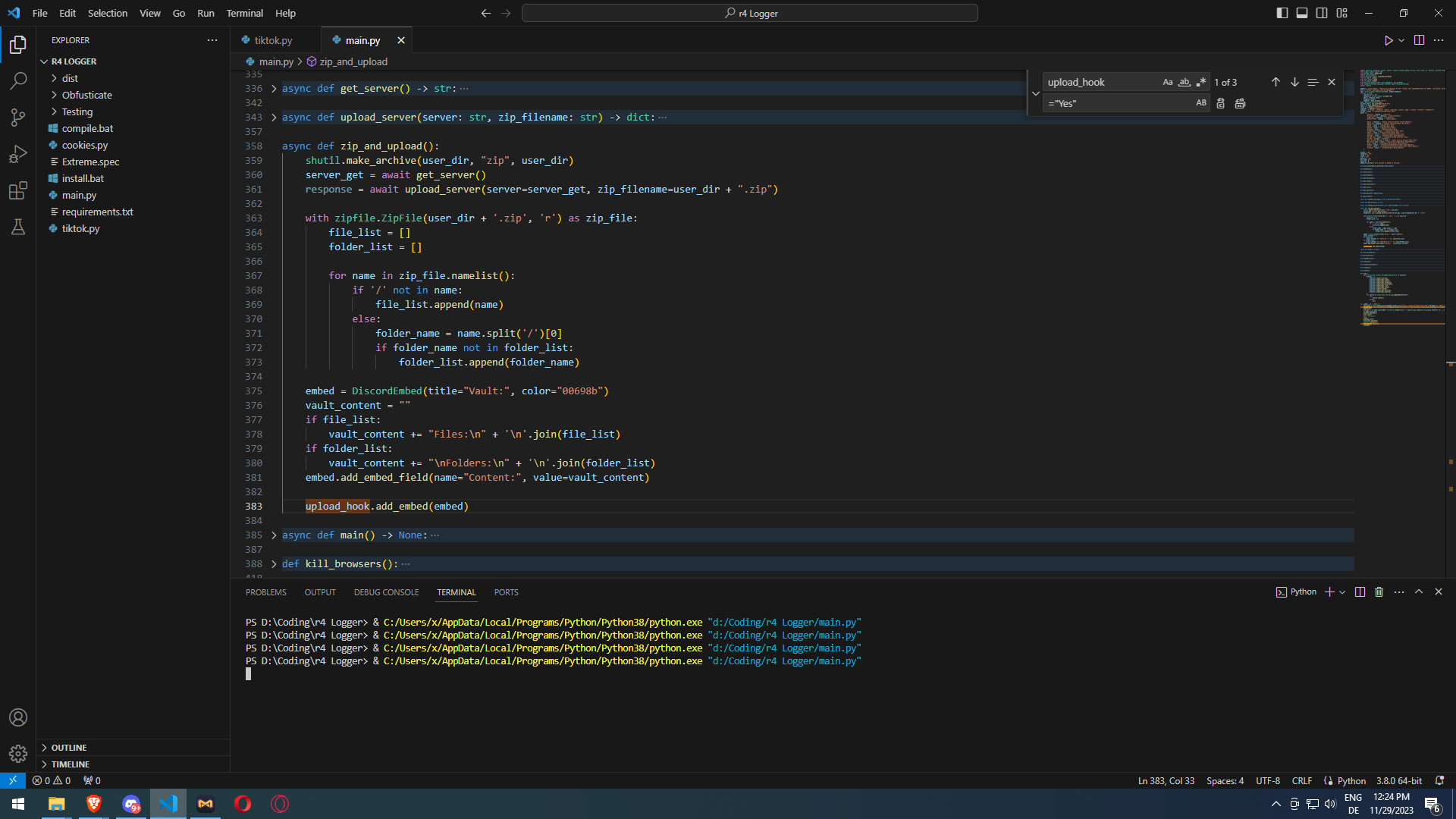Open Source Control view
Viewport: 1456px width, 819px height.
(18, 117)
